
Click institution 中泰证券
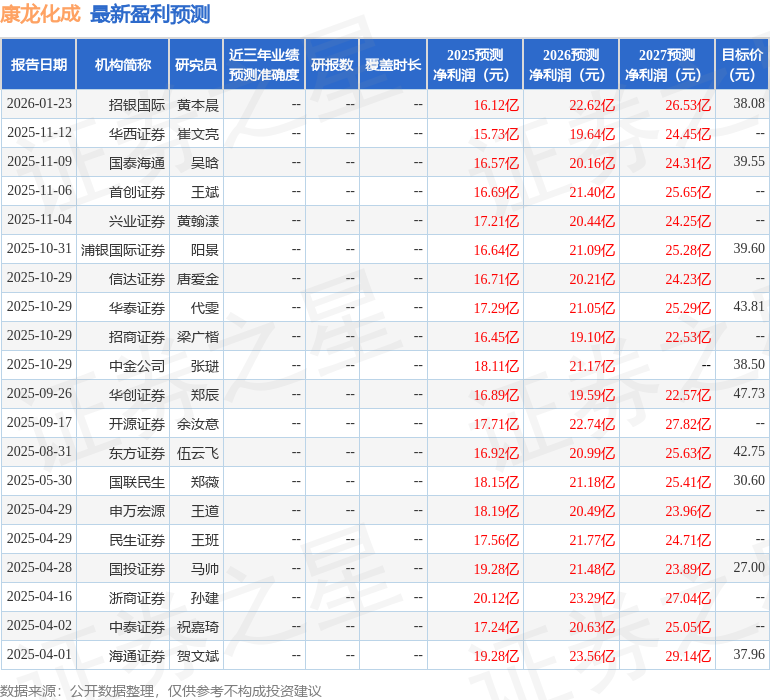click(x=137, y=627)
